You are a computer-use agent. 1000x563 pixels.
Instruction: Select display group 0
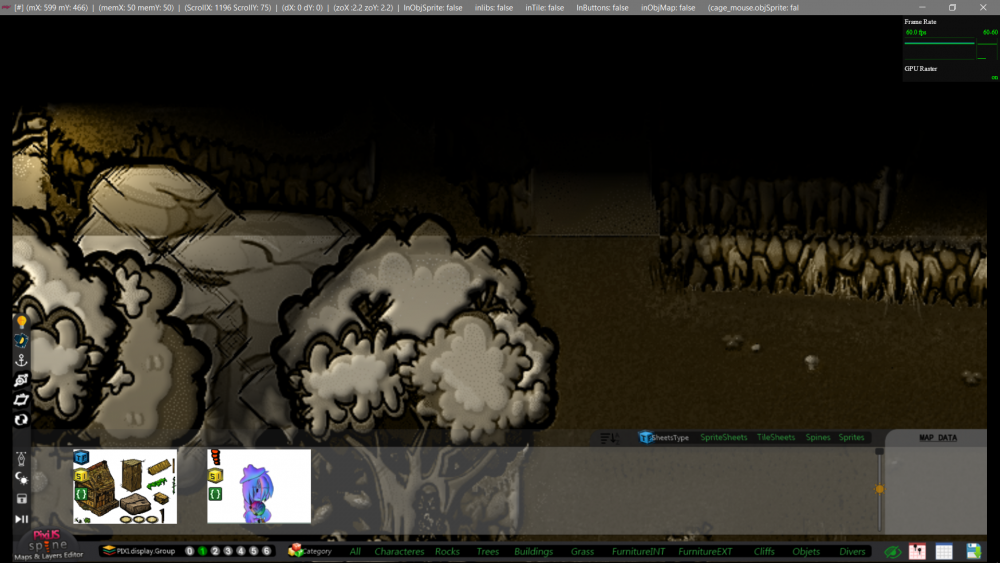pos(189,551)
